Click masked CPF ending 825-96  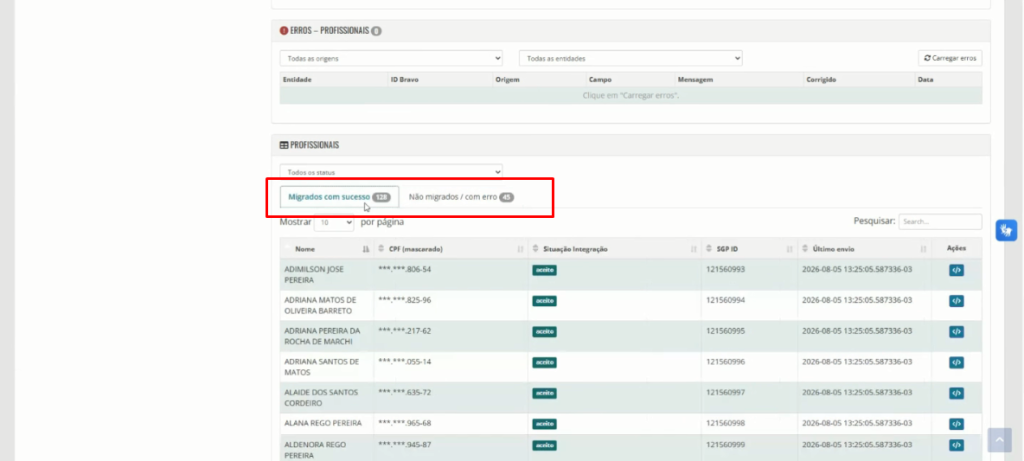(x=404, y=300)
